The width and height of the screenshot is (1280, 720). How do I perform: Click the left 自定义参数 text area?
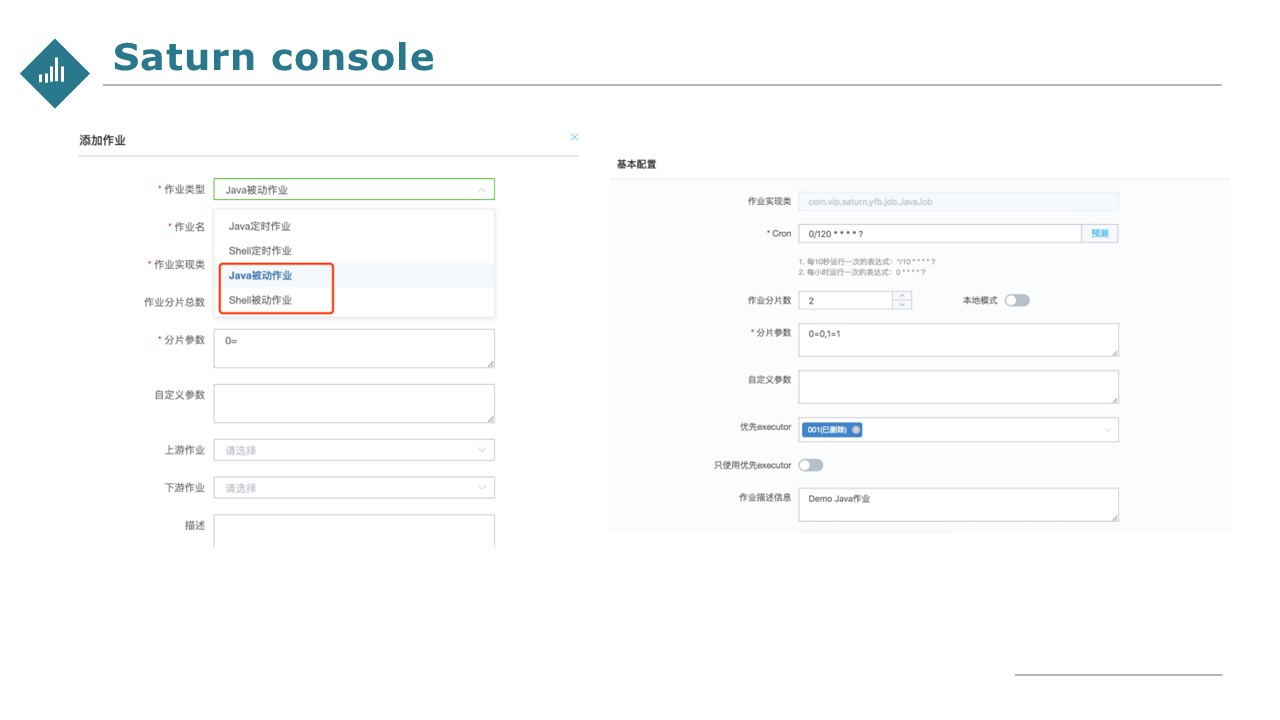coord(354,403)
